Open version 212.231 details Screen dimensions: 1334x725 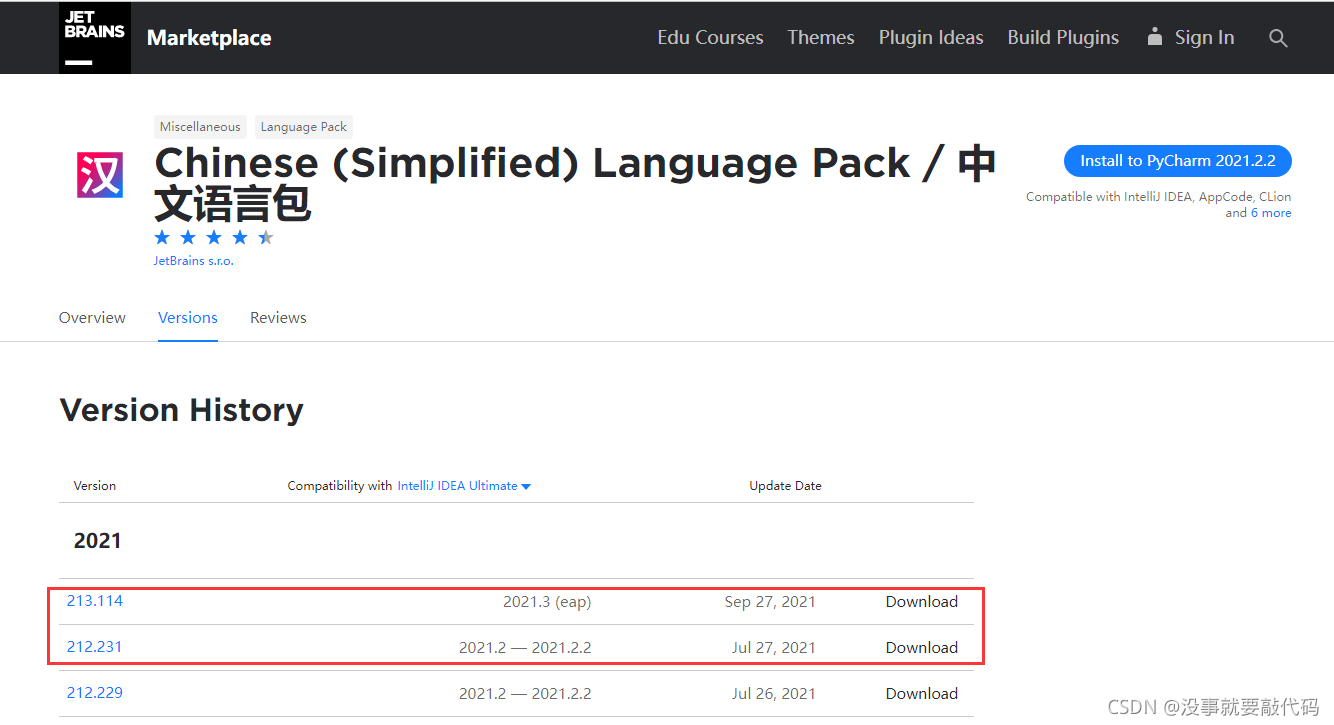point(94,646)
